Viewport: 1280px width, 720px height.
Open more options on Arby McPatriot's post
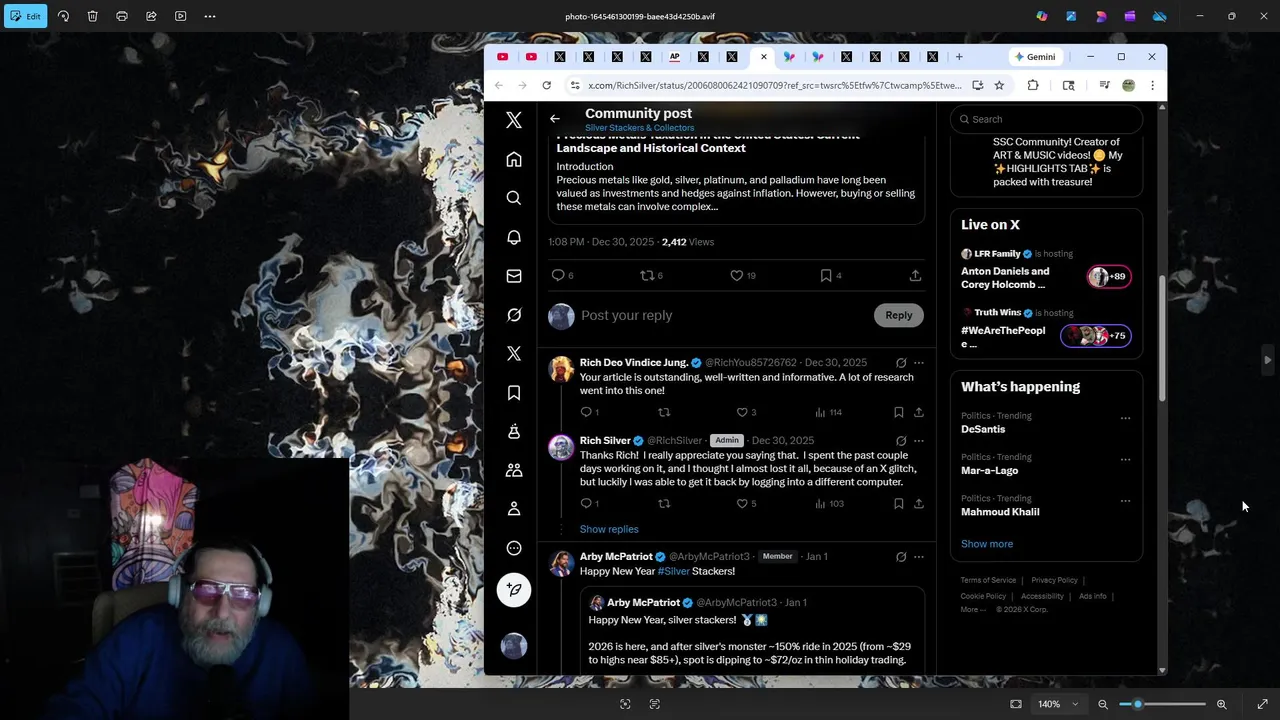pyautogui.click(x=919, y=557)
